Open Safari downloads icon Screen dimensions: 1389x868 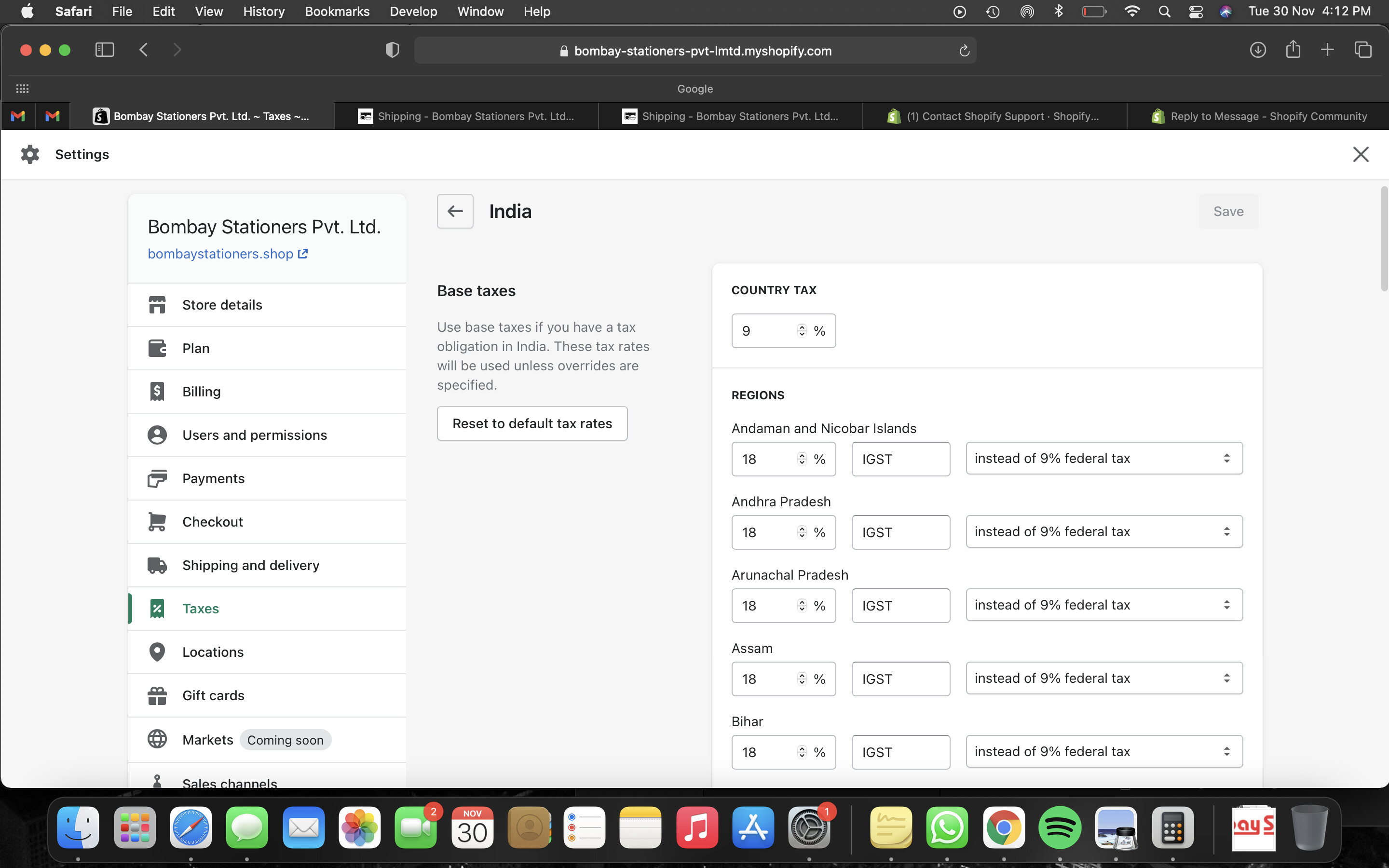point(1257,50)
